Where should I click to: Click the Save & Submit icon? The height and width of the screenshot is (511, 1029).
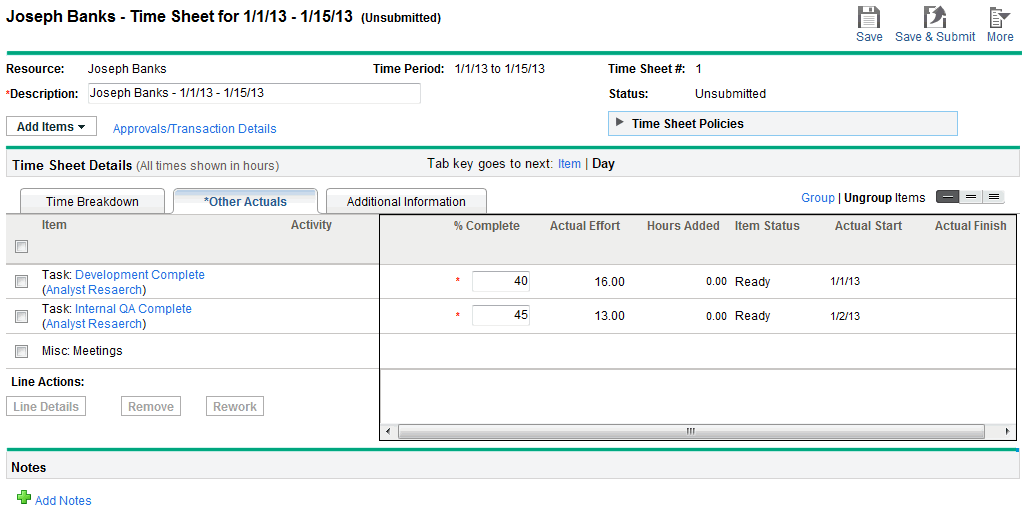tap(935, 17)
